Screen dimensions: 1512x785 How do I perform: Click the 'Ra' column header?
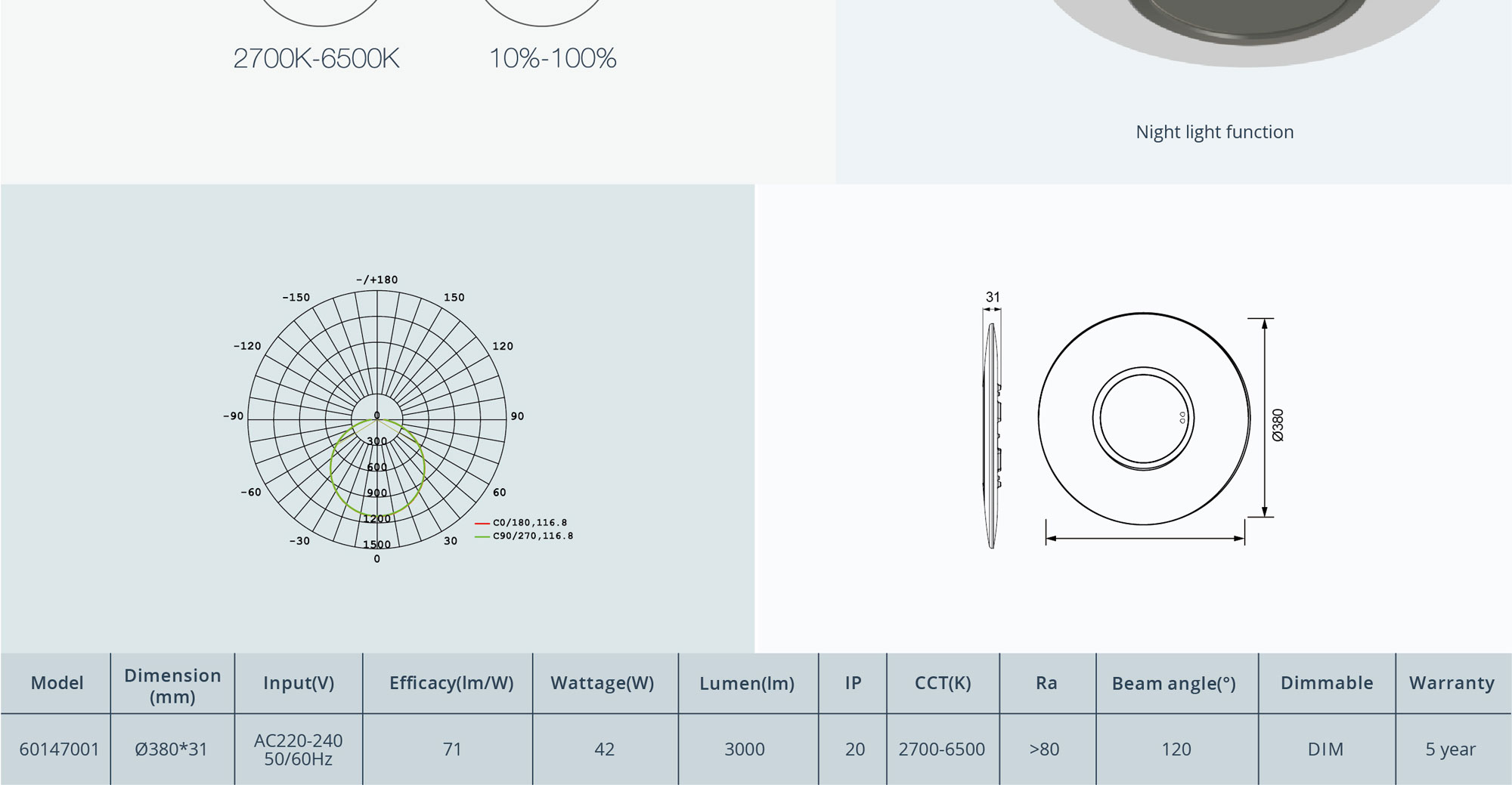[x=1046, y=683]
